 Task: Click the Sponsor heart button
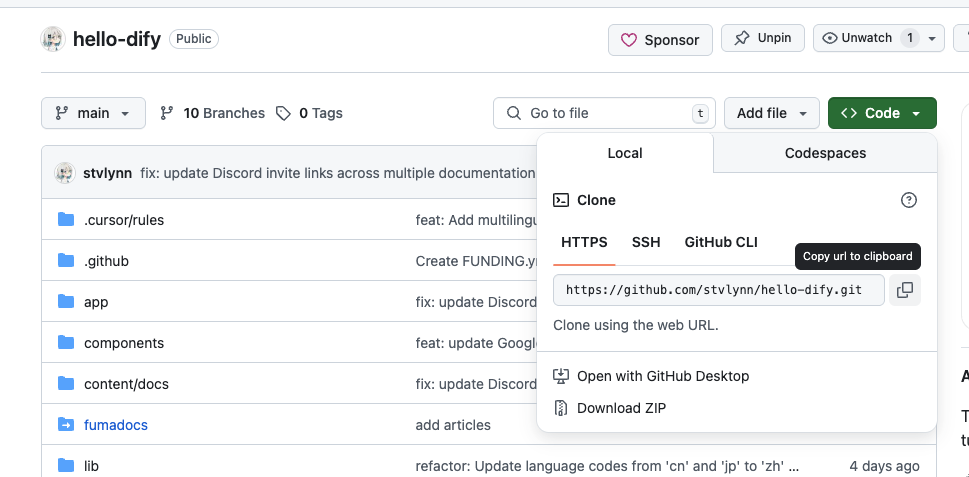click(660, 39)
